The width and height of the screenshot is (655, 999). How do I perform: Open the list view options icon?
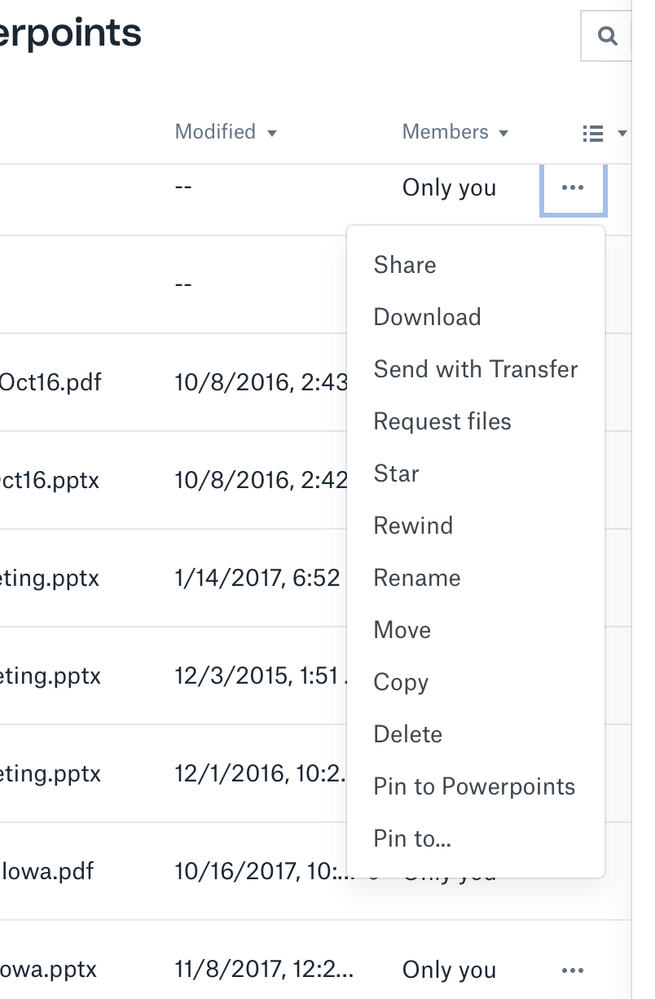tap(593, 133)
